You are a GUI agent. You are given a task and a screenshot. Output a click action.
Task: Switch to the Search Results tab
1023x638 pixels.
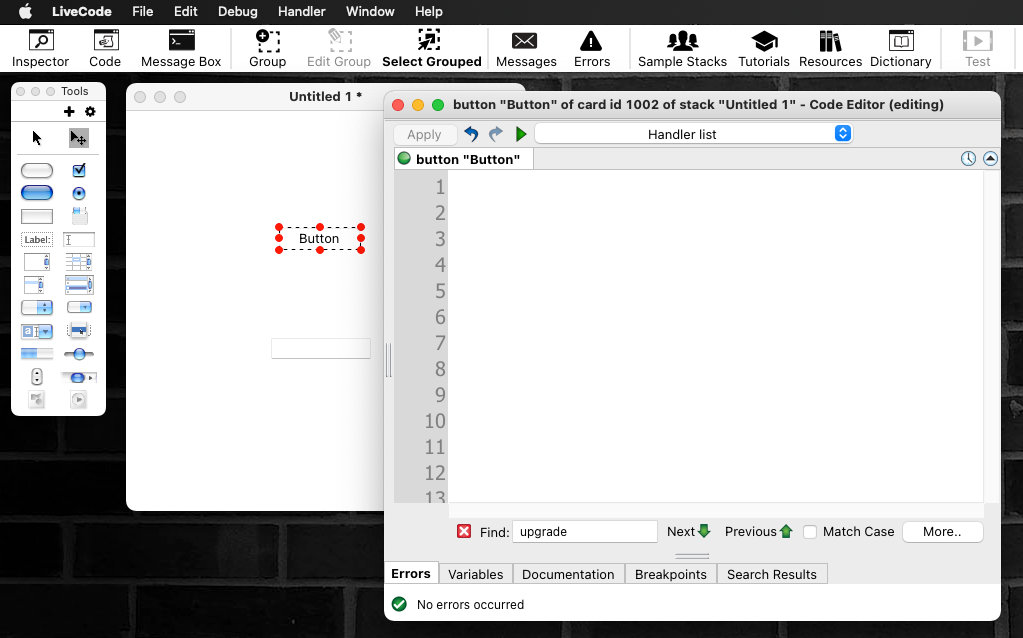[x=772, y=574]
